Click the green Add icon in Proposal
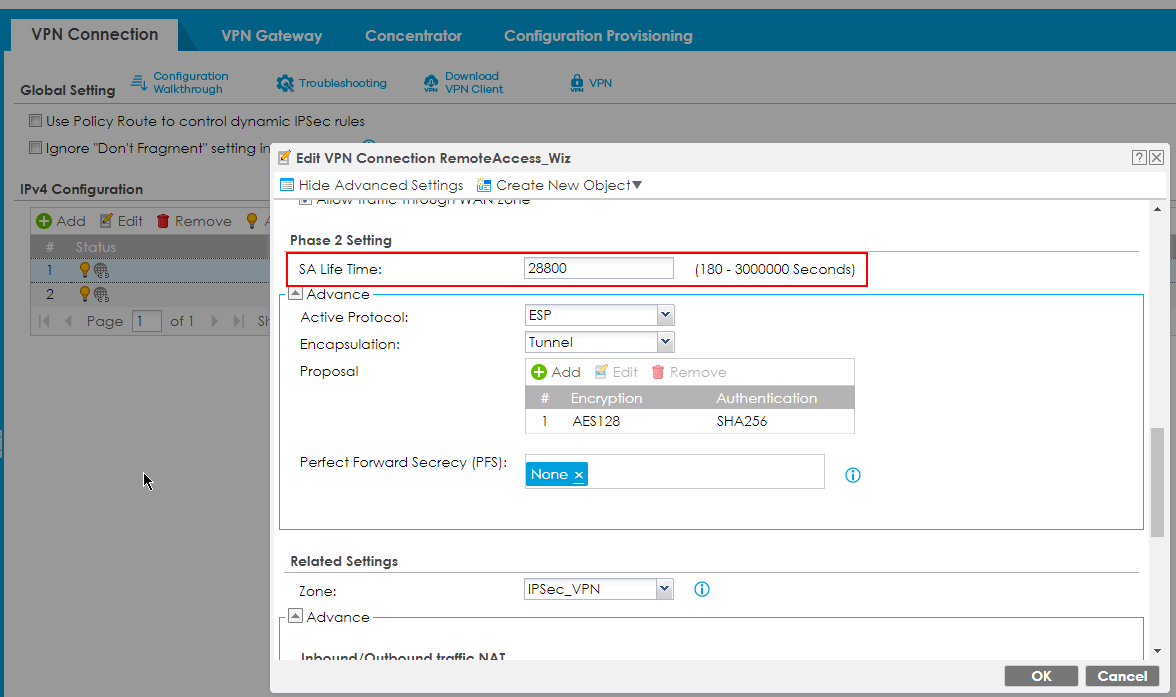Image resolution: width=1176 pixels, height=697 pixels. click(540, 372)
